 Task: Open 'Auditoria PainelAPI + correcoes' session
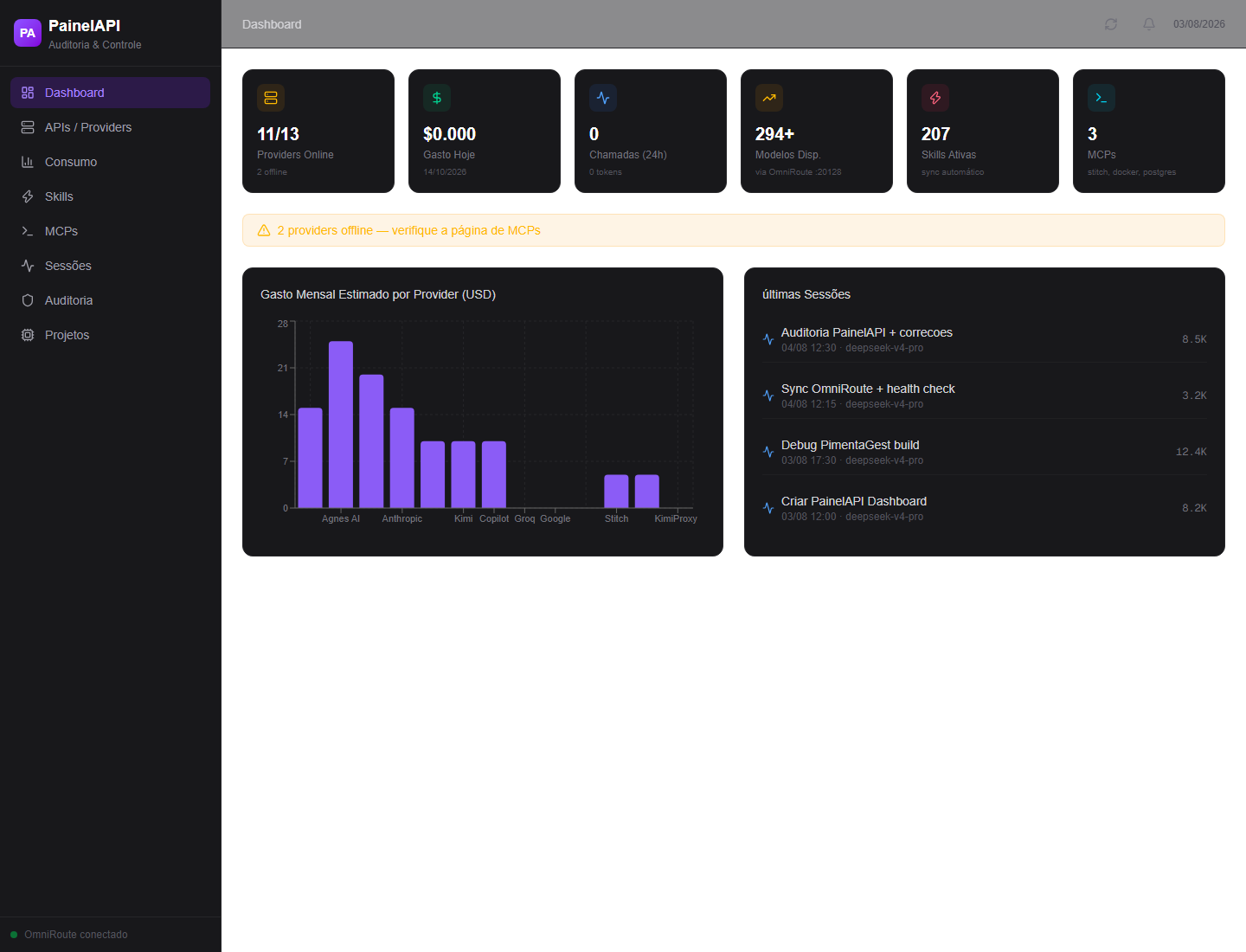pyautogui.click(x=985, y=339)
